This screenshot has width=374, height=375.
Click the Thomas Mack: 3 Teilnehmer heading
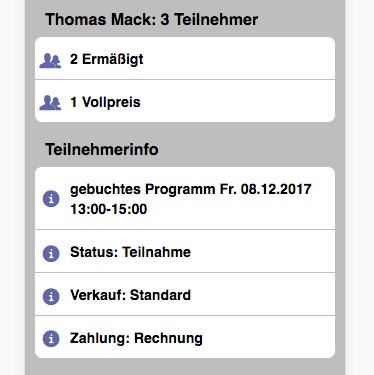click(151, 19)
